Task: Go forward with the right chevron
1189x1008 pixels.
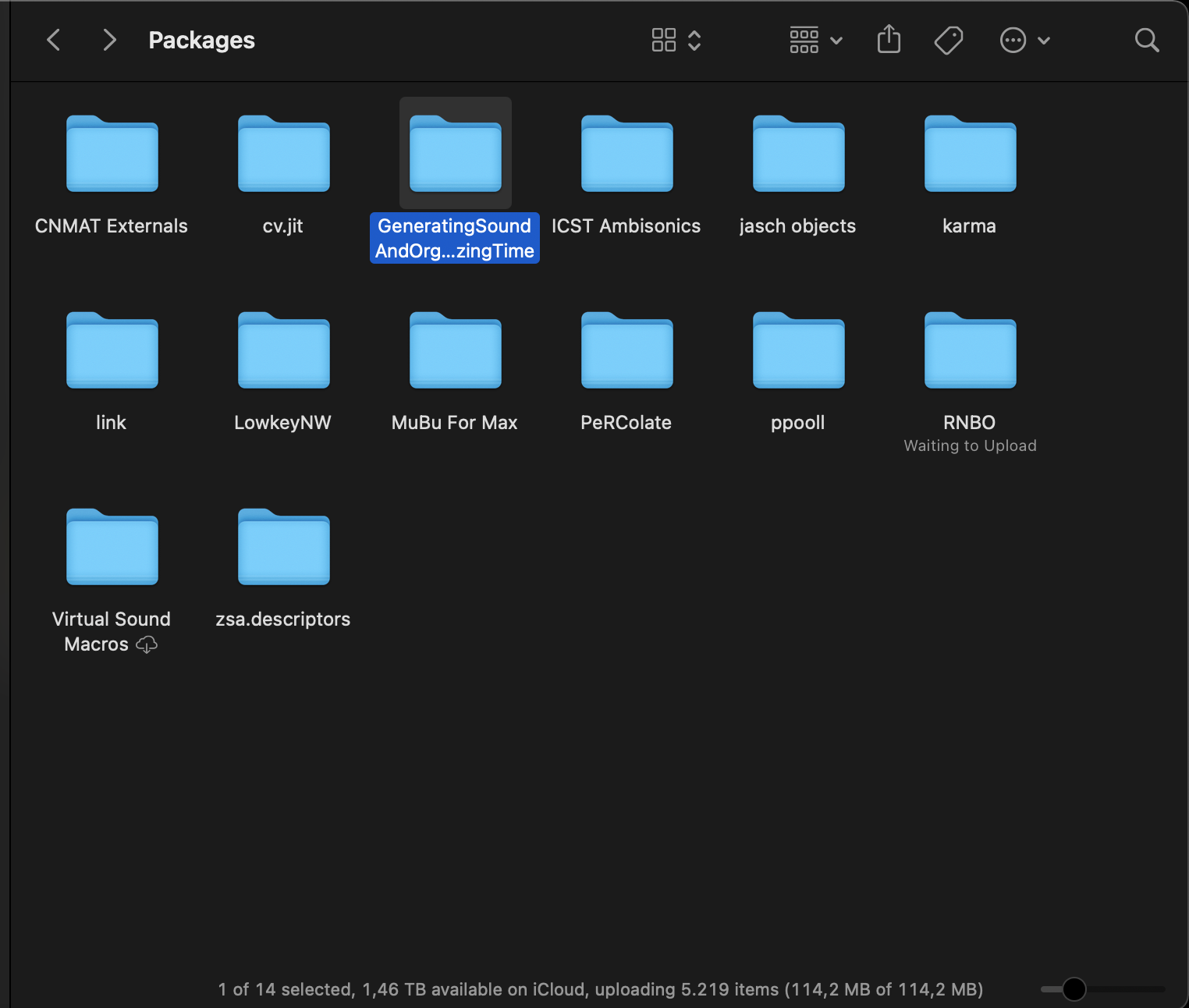Action: [109, 40]
